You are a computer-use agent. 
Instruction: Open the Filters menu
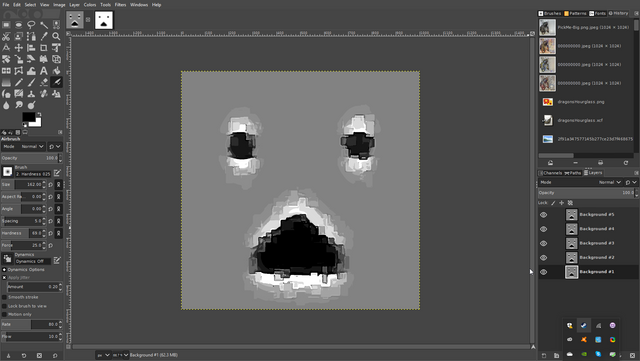(120, 5)
